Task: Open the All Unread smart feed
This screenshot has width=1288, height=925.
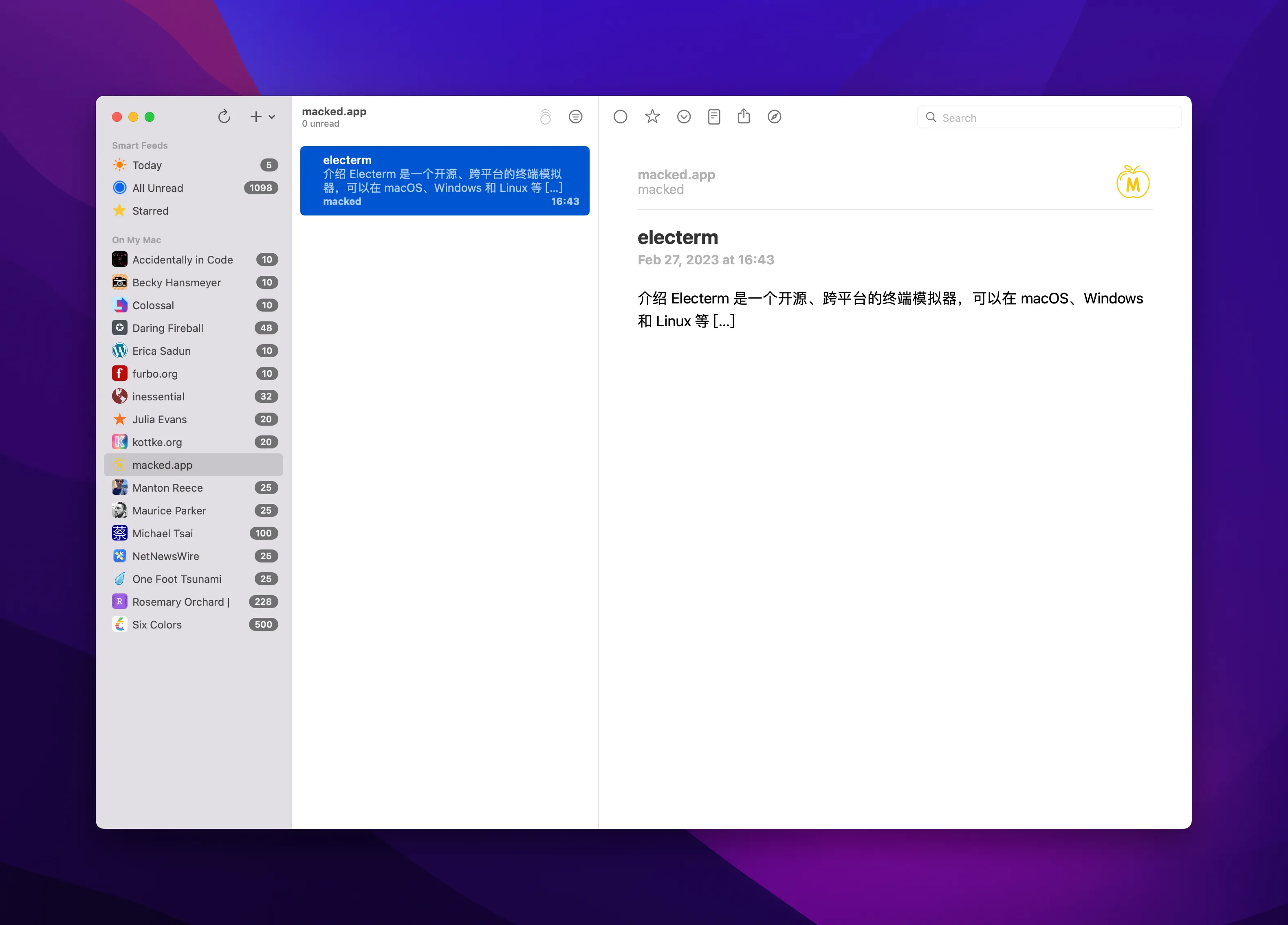Action: click(157, 187)
